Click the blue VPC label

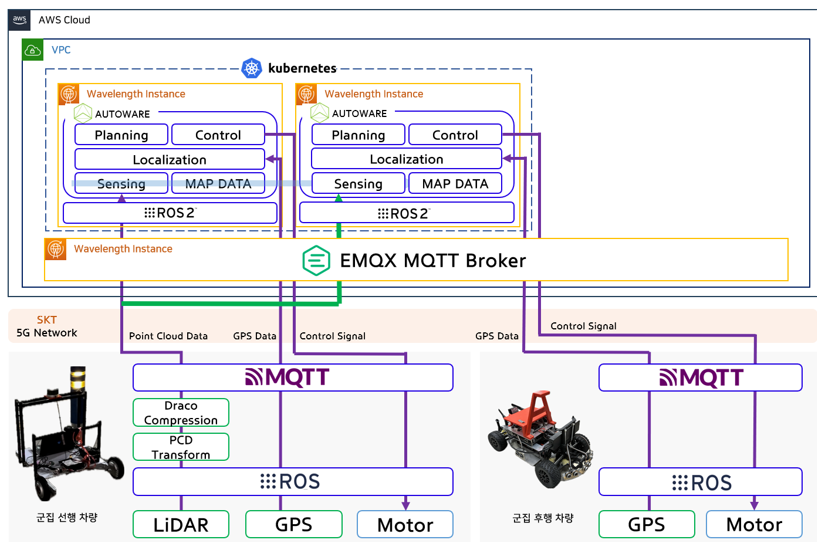[61, 50]
